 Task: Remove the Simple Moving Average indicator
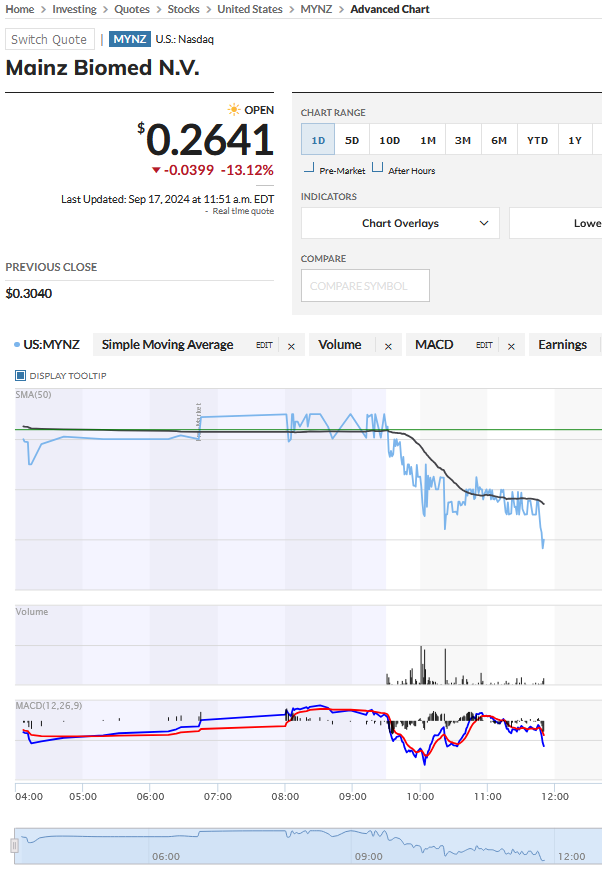[291, 346]
